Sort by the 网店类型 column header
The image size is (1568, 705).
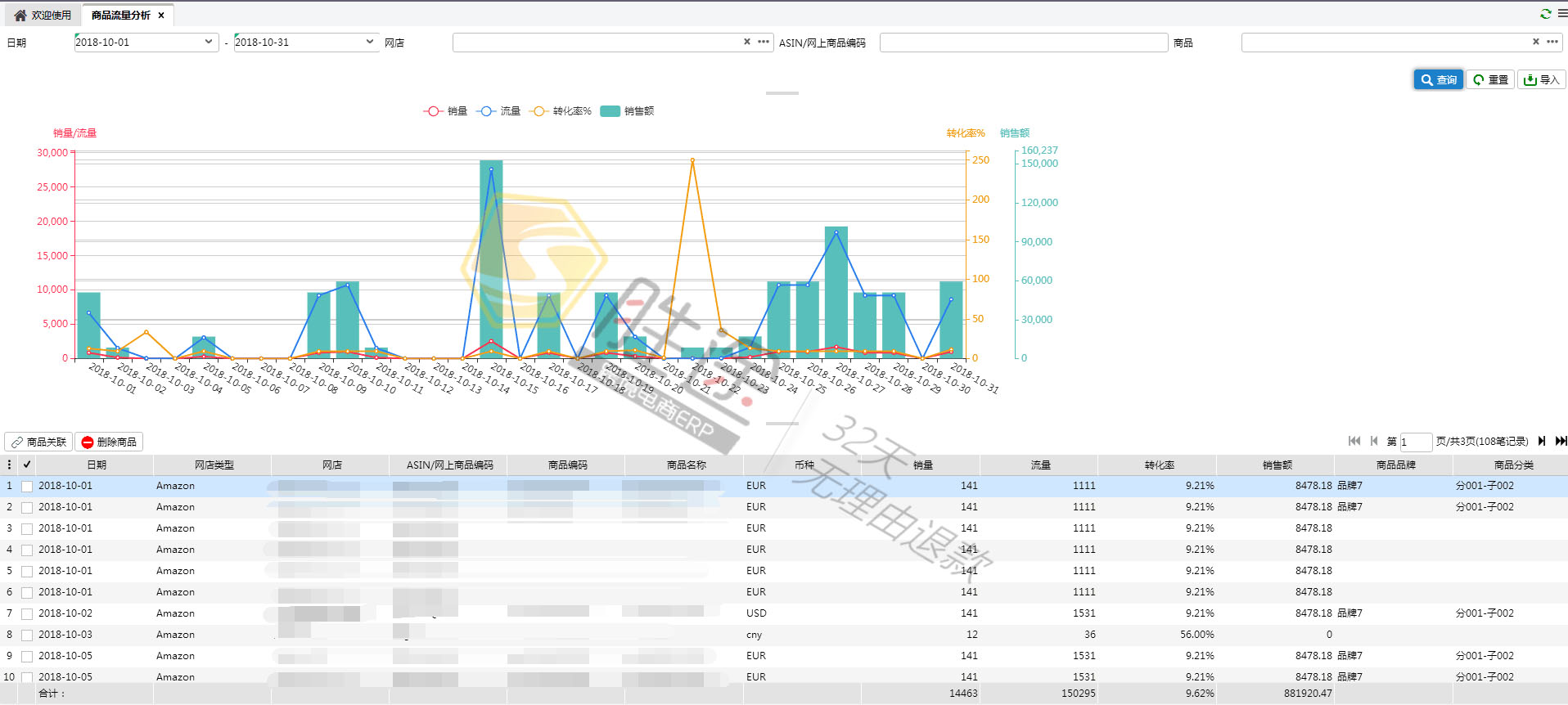pyautogui.click(x=213, y=465)
